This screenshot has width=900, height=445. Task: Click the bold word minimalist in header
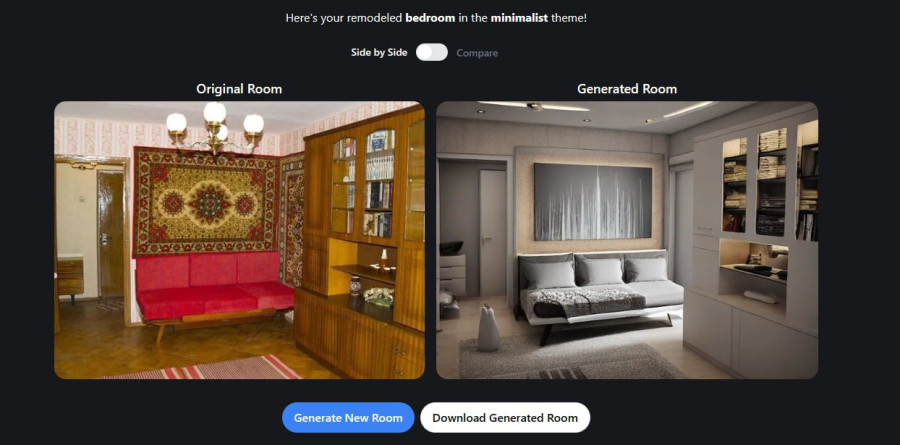[x=519, y=18]
